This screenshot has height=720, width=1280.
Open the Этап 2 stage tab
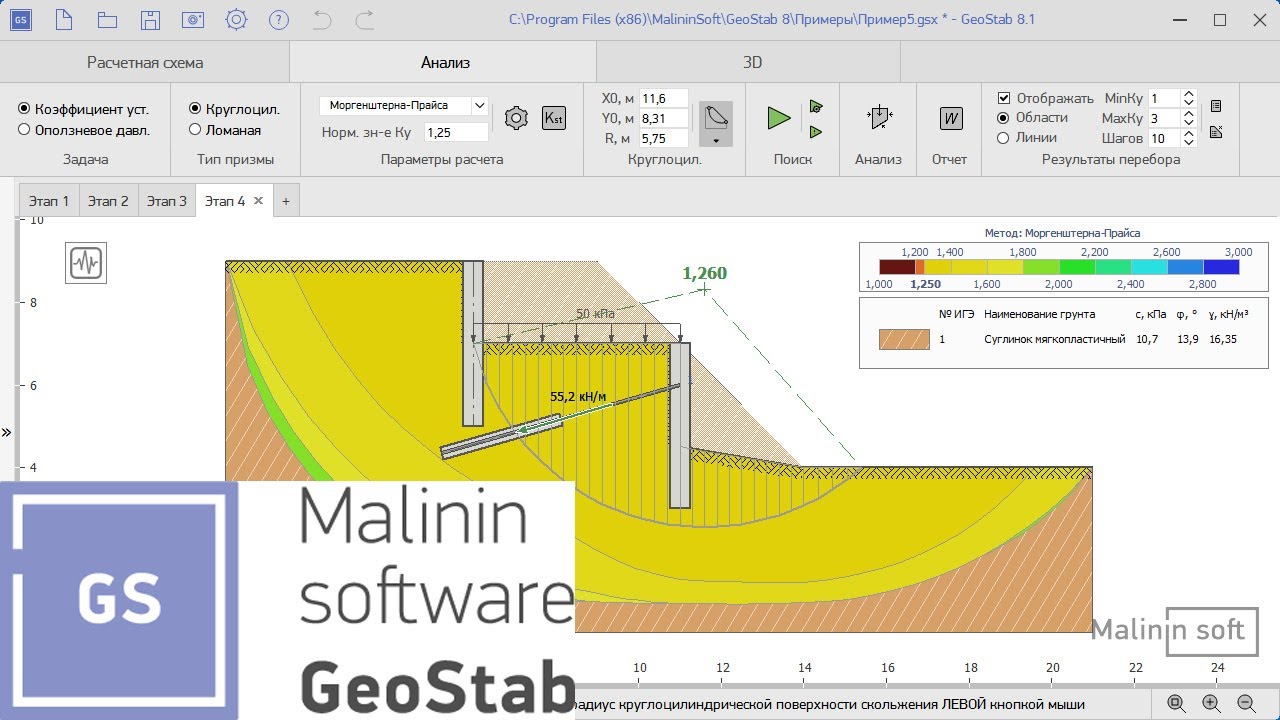[108, 201]
